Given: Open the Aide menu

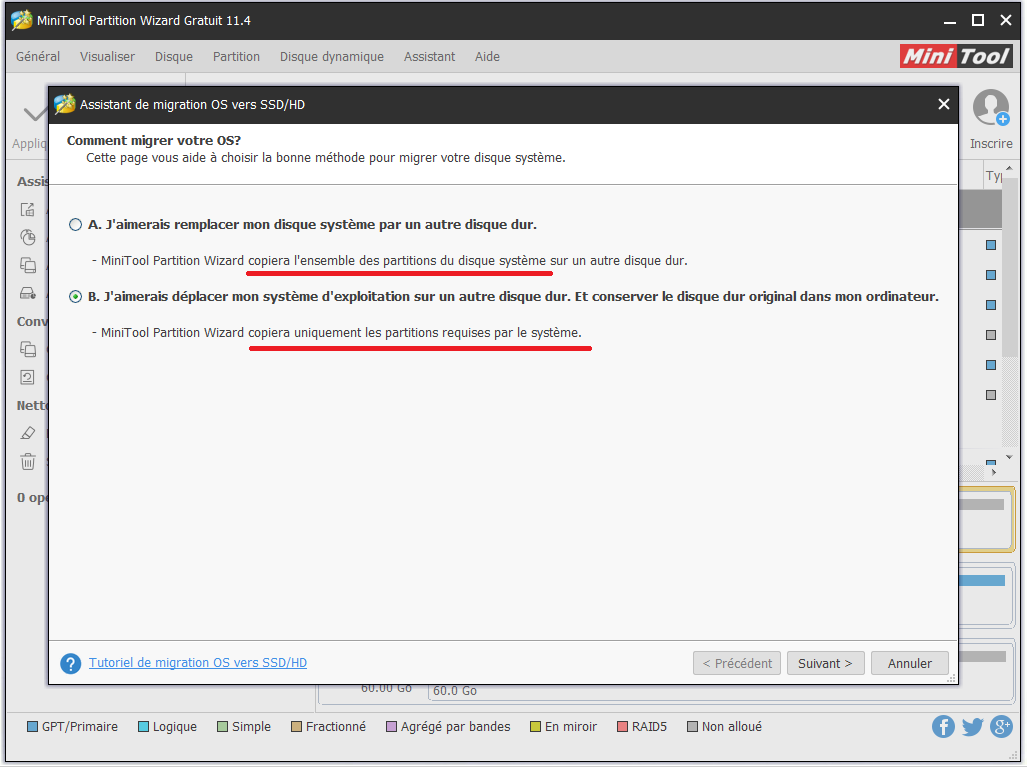Looking at the screenshot, I should 487,57.
